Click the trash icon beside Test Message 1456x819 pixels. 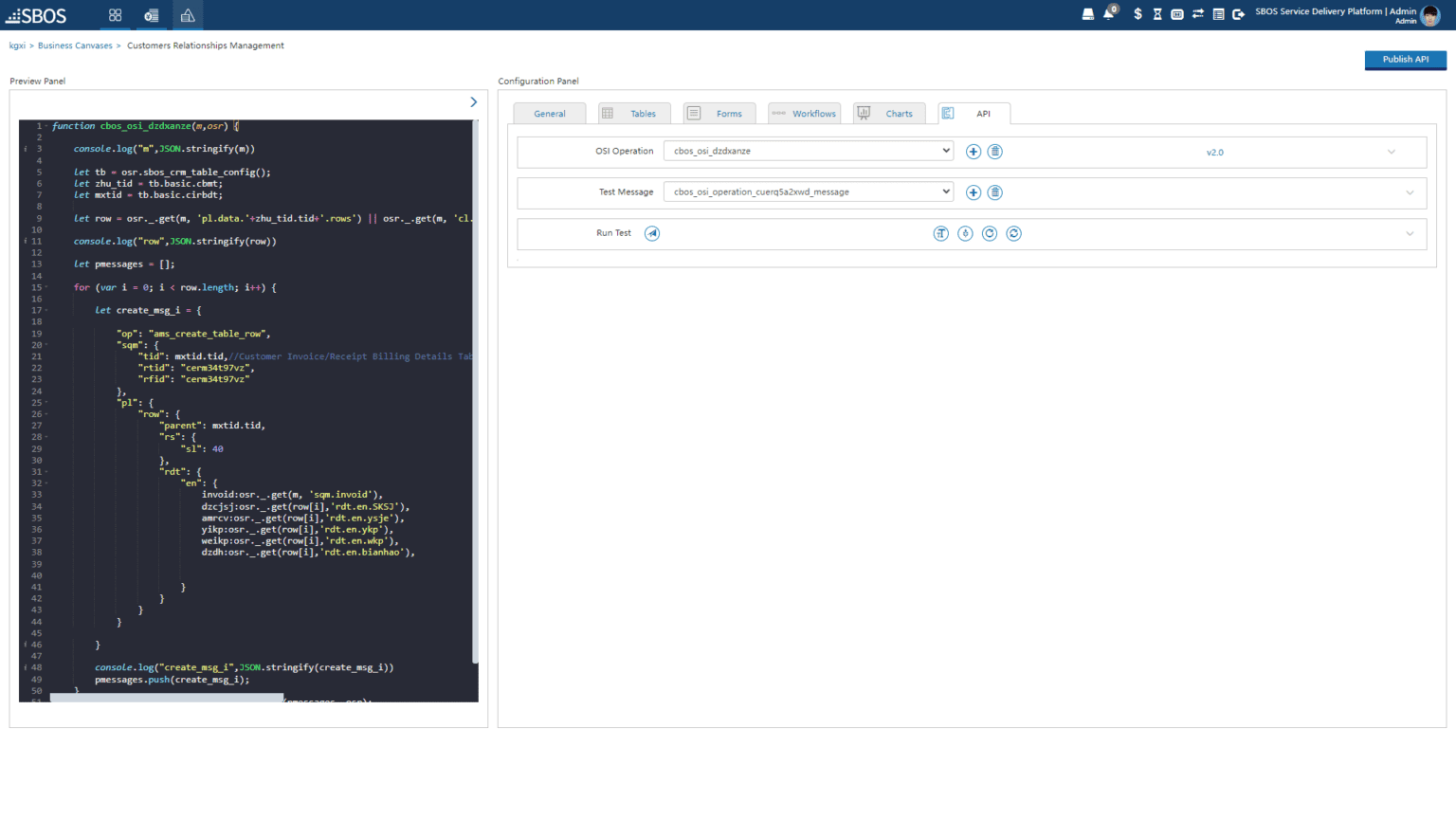pos(994,192)
